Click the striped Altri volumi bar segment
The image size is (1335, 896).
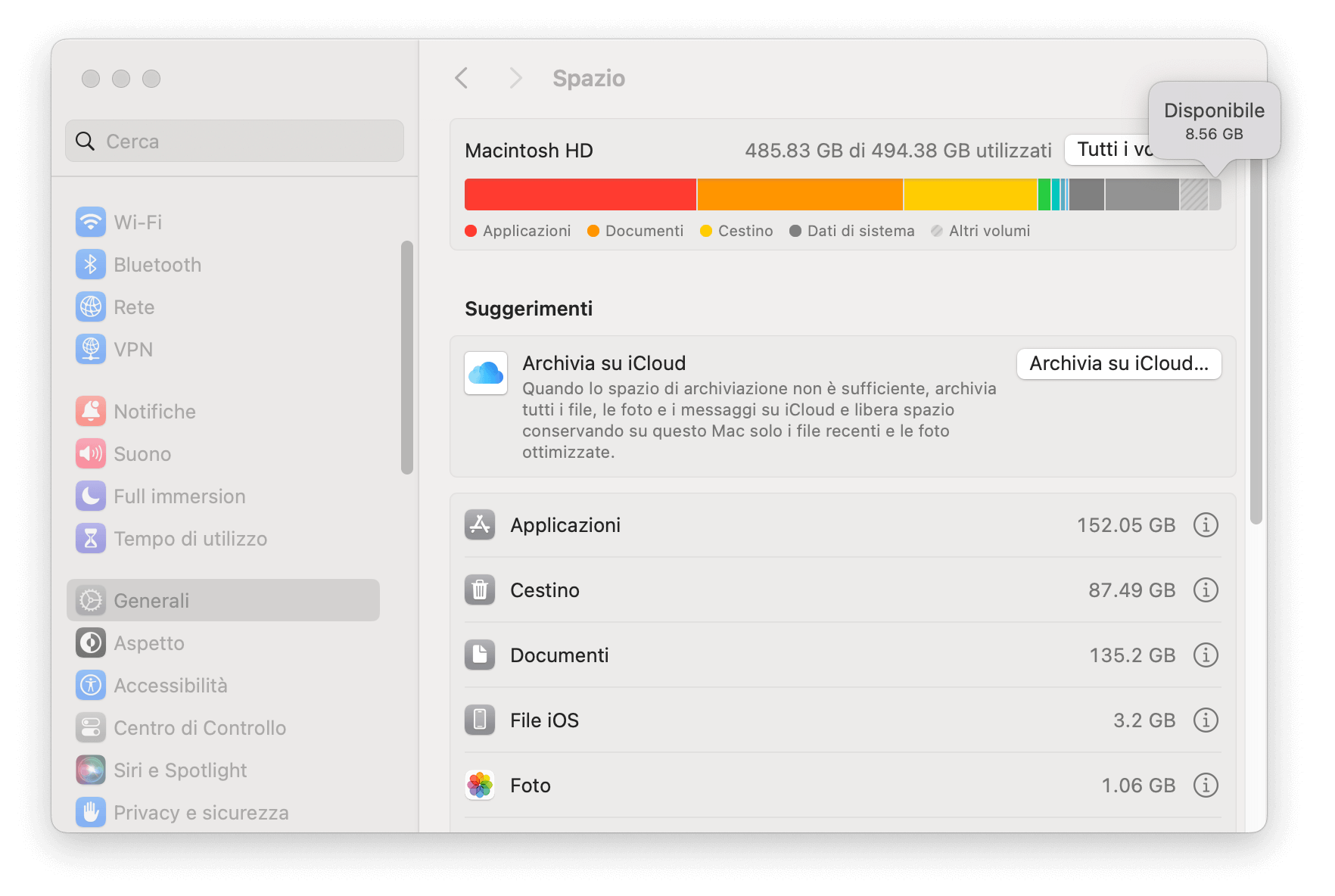(x=1194, y=194)
